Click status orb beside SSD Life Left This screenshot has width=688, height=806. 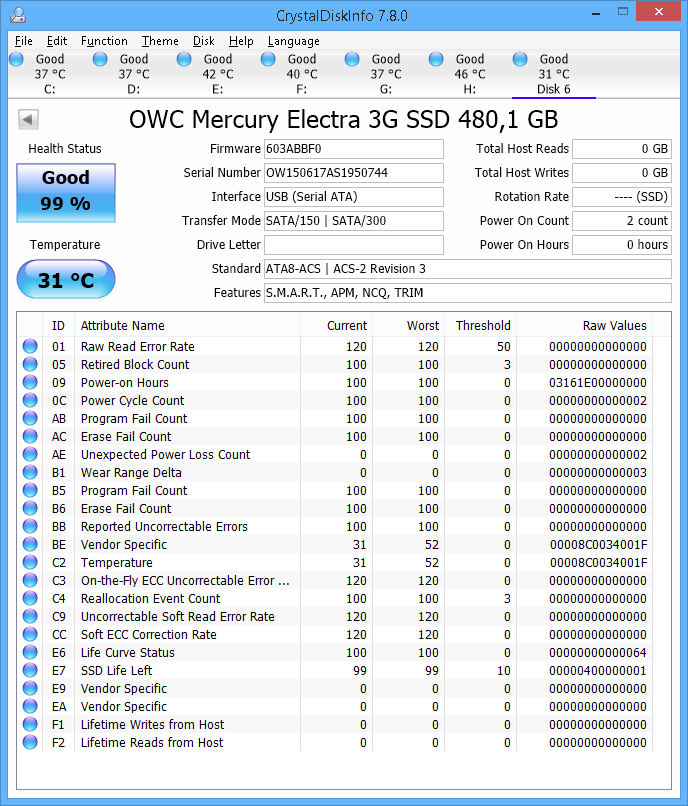[x=30, y=671]
